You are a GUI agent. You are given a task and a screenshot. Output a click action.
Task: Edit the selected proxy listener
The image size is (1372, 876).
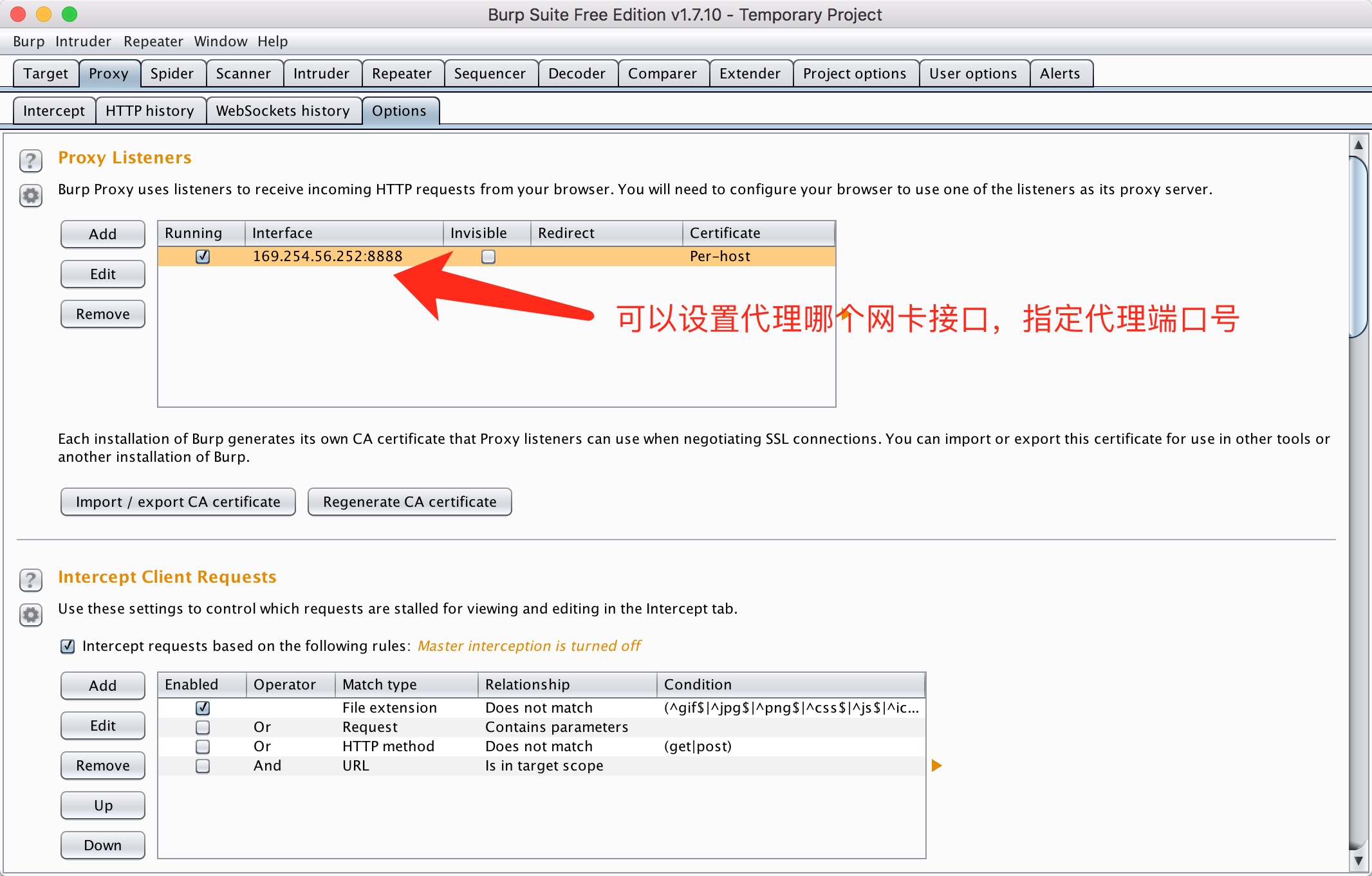tap(103, 274)
